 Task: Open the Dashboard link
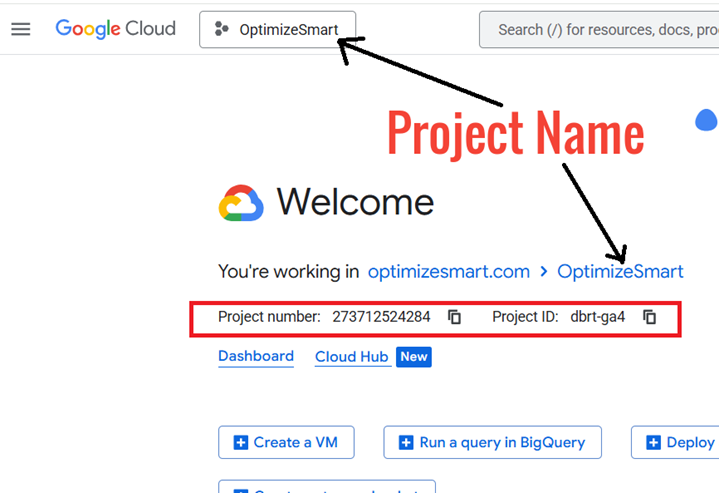[x=256, y=356]
